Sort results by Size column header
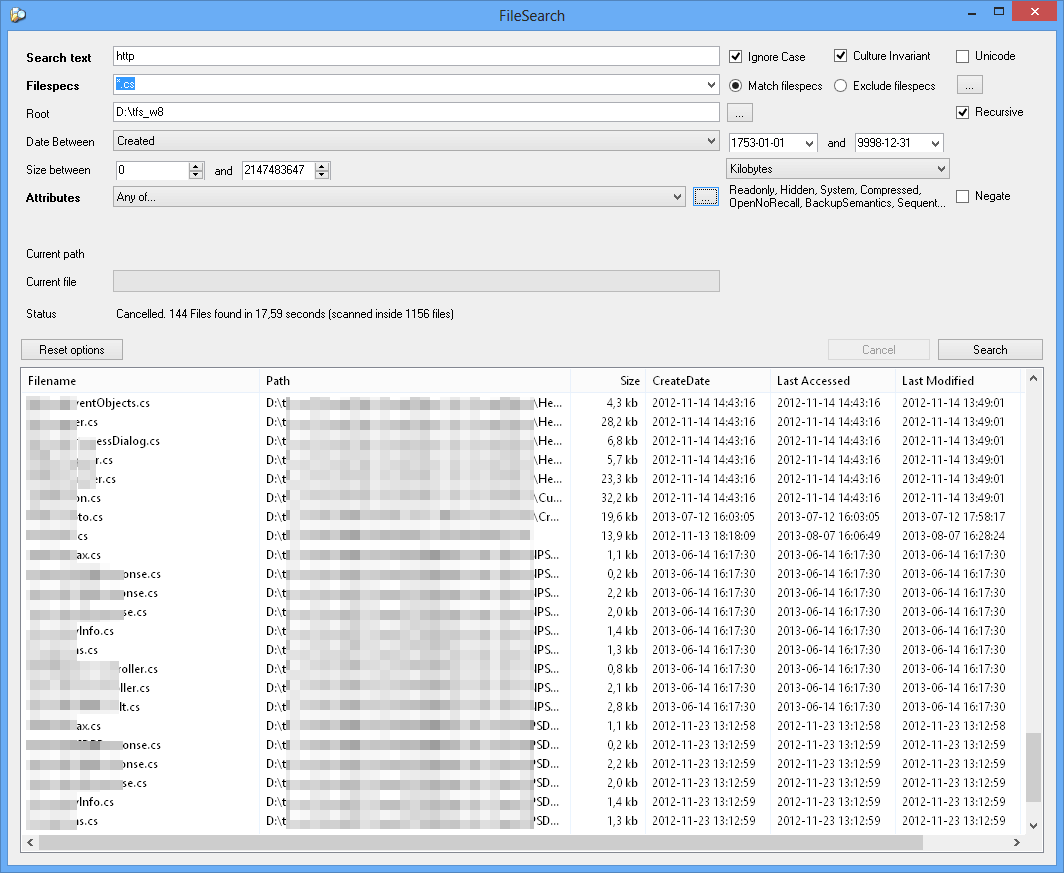1064x873 pixels. [608, 381]
